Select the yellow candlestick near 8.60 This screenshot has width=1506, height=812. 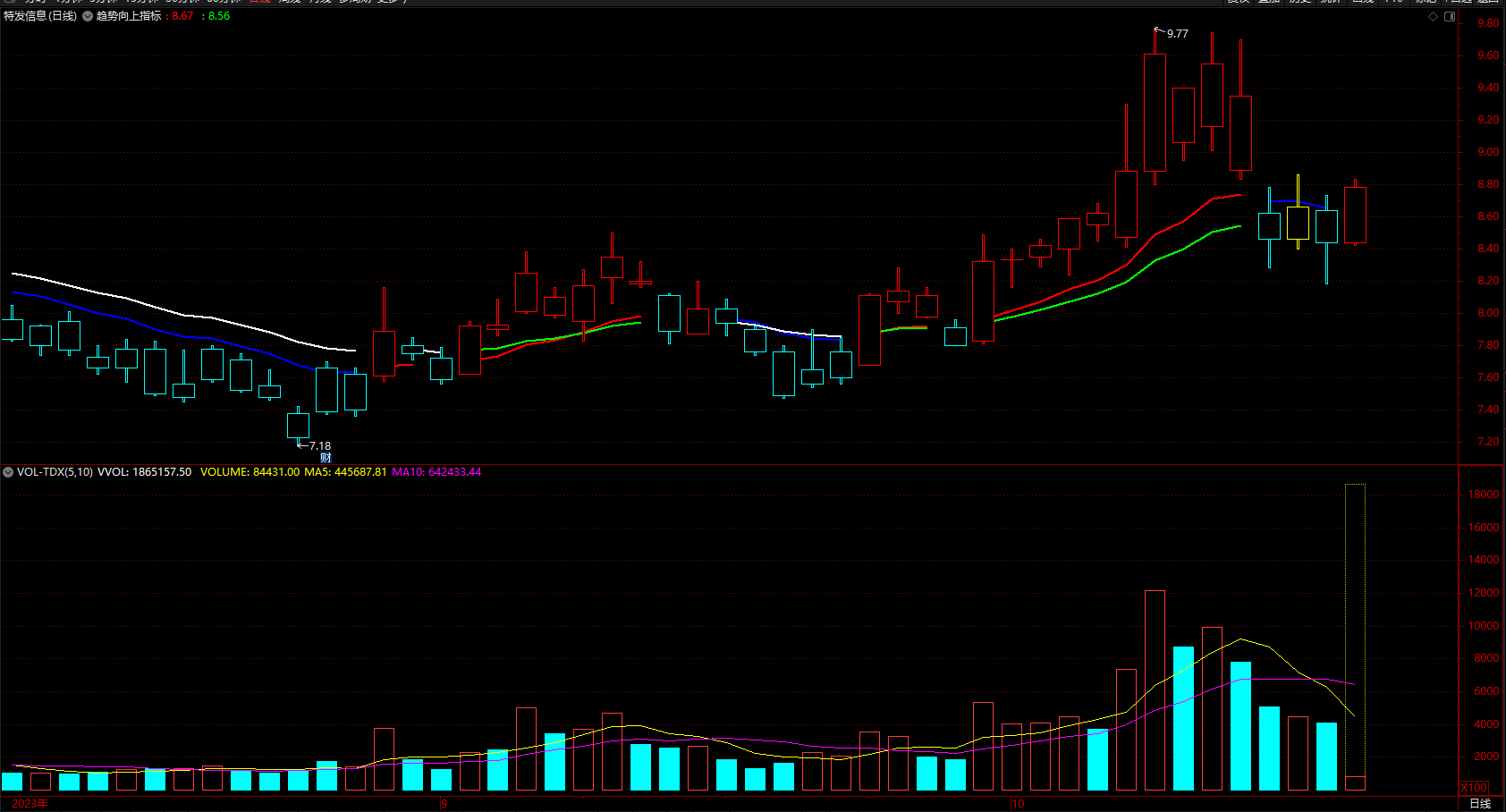1299,213
